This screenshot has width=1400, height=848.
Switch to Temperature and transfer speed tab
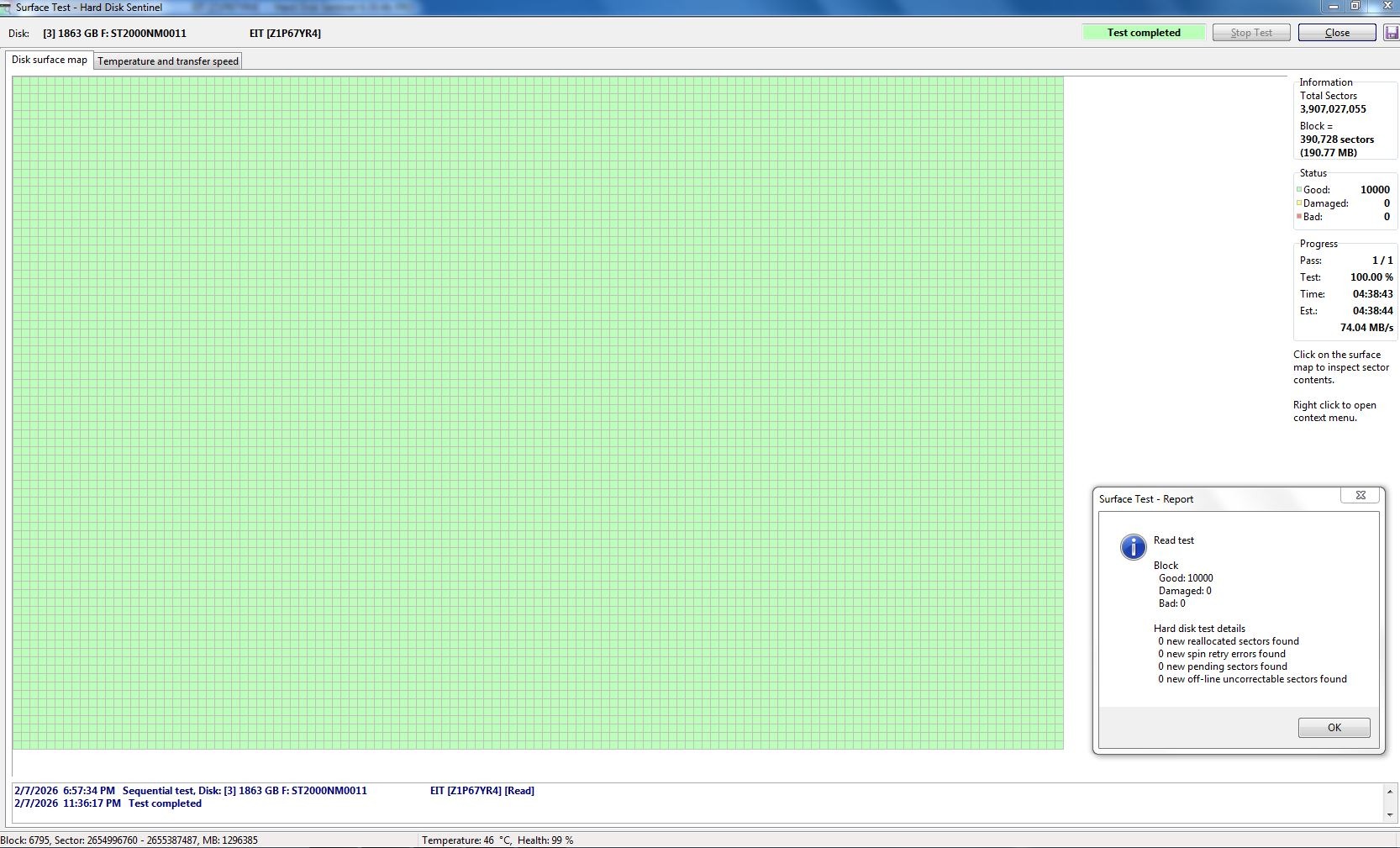[x=168, y=61]
